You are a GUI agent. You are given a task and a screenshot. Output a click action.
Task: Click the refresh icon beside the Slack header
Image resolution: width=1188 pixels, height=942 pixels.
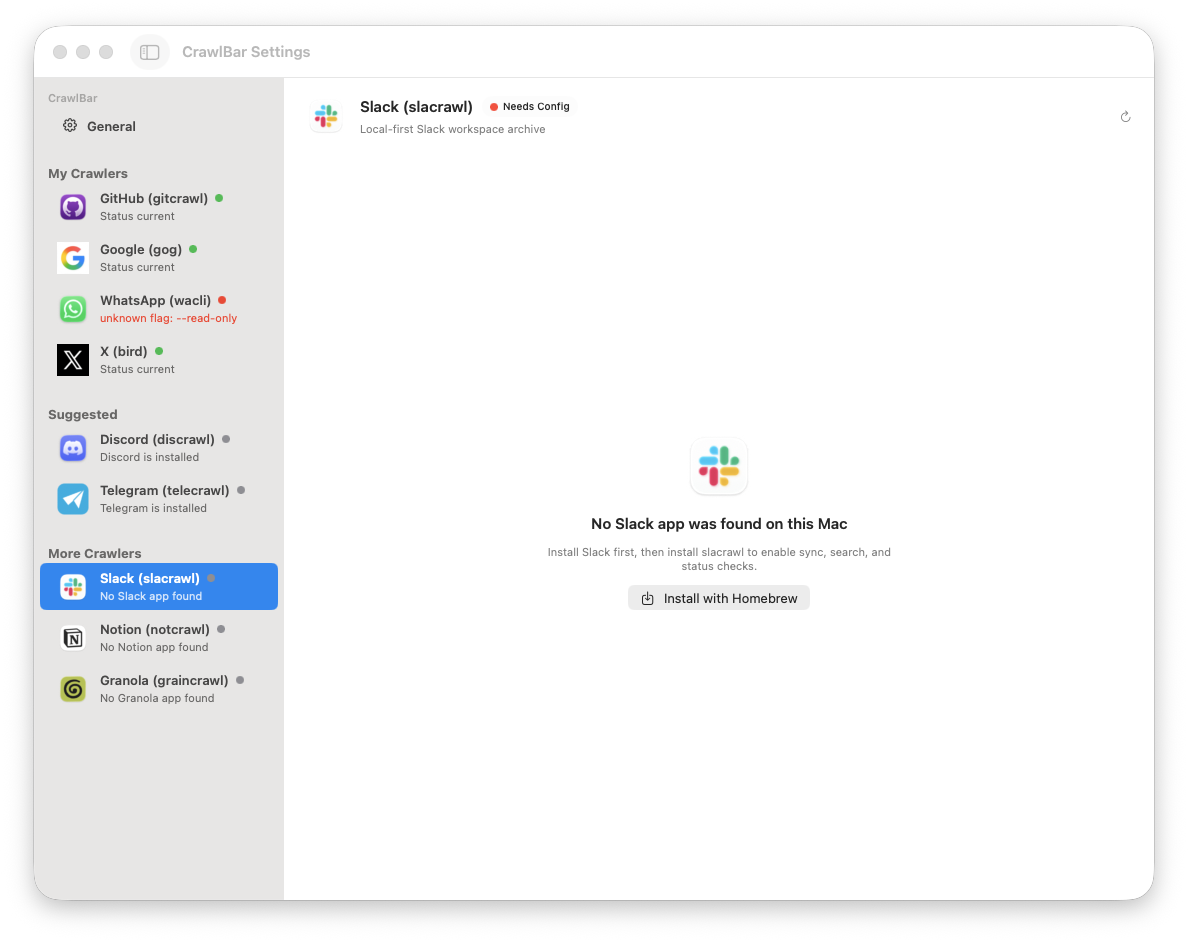pos(1125,117)
